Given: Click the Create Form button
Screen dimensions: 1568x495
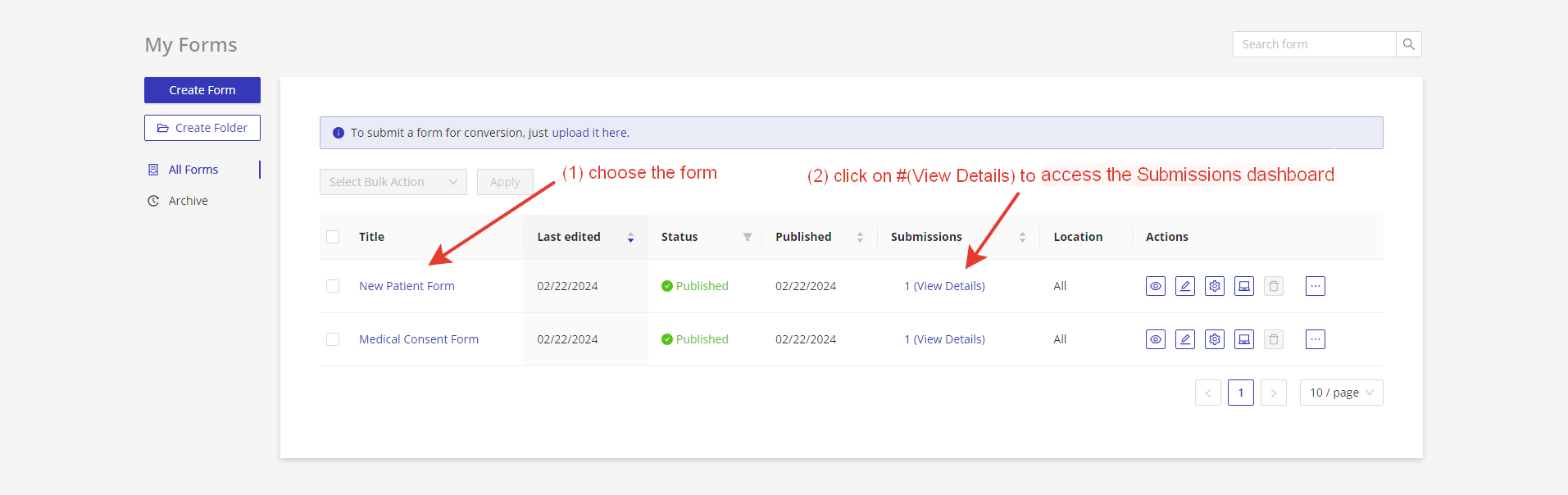Looking at the screenshot, I should 202,90.
